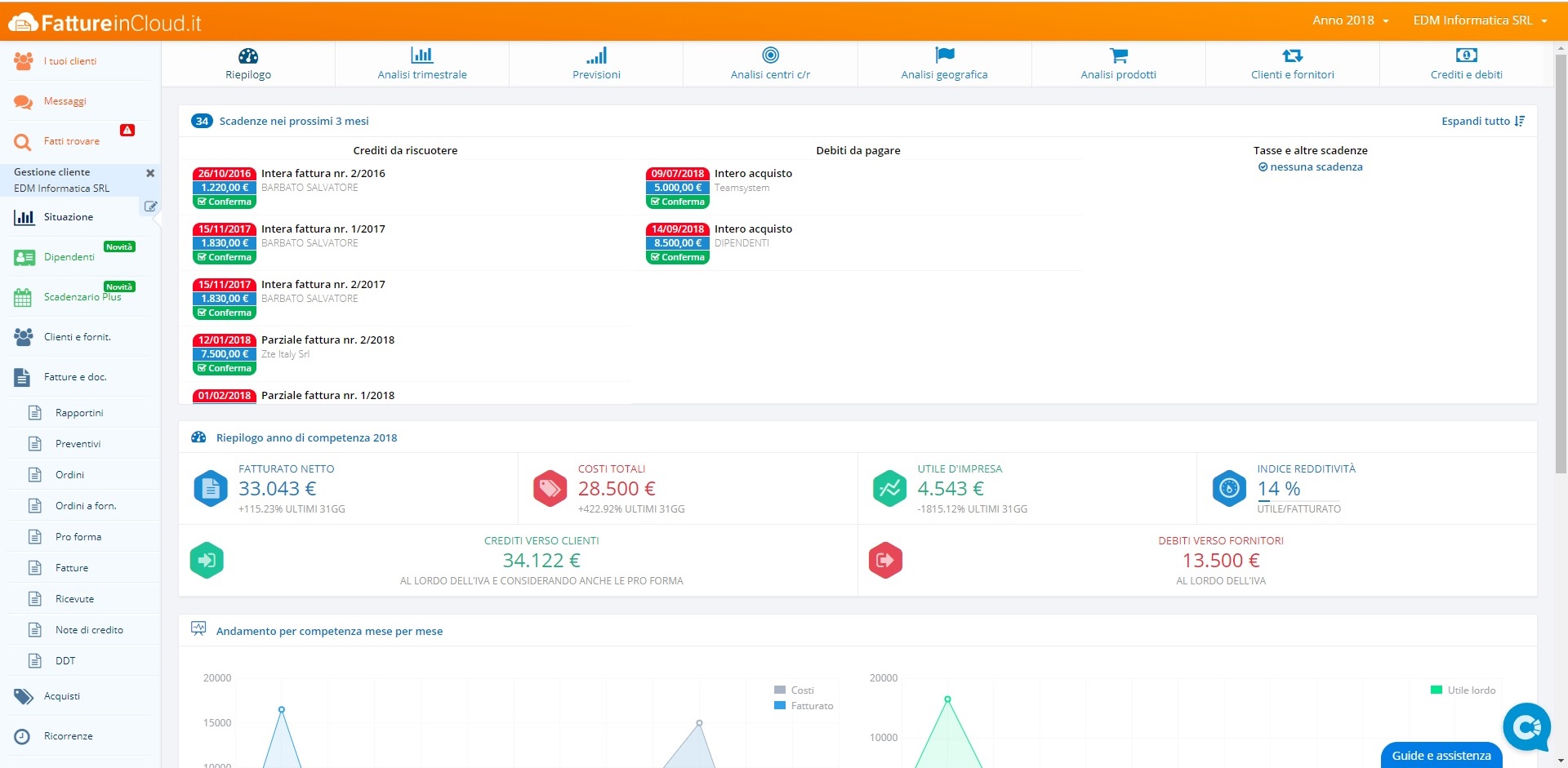The width and height of the screenshot is (1568, 768).
Task: Click Intera fattura nr. 2/2016 entry
Action: point(323,173)
